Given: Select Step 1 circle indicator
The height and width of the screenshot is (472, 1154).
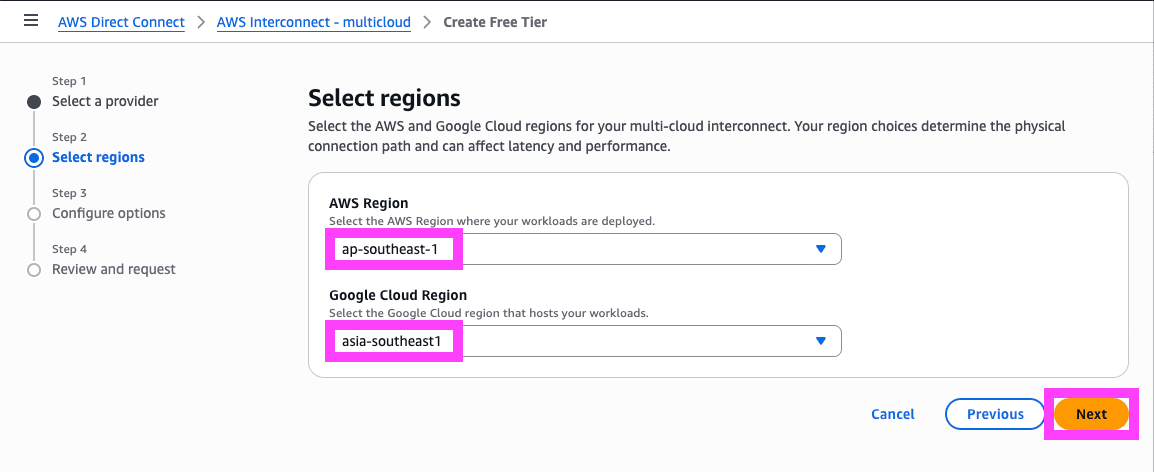Looking at the screenshot, I should tap(34, 102).
